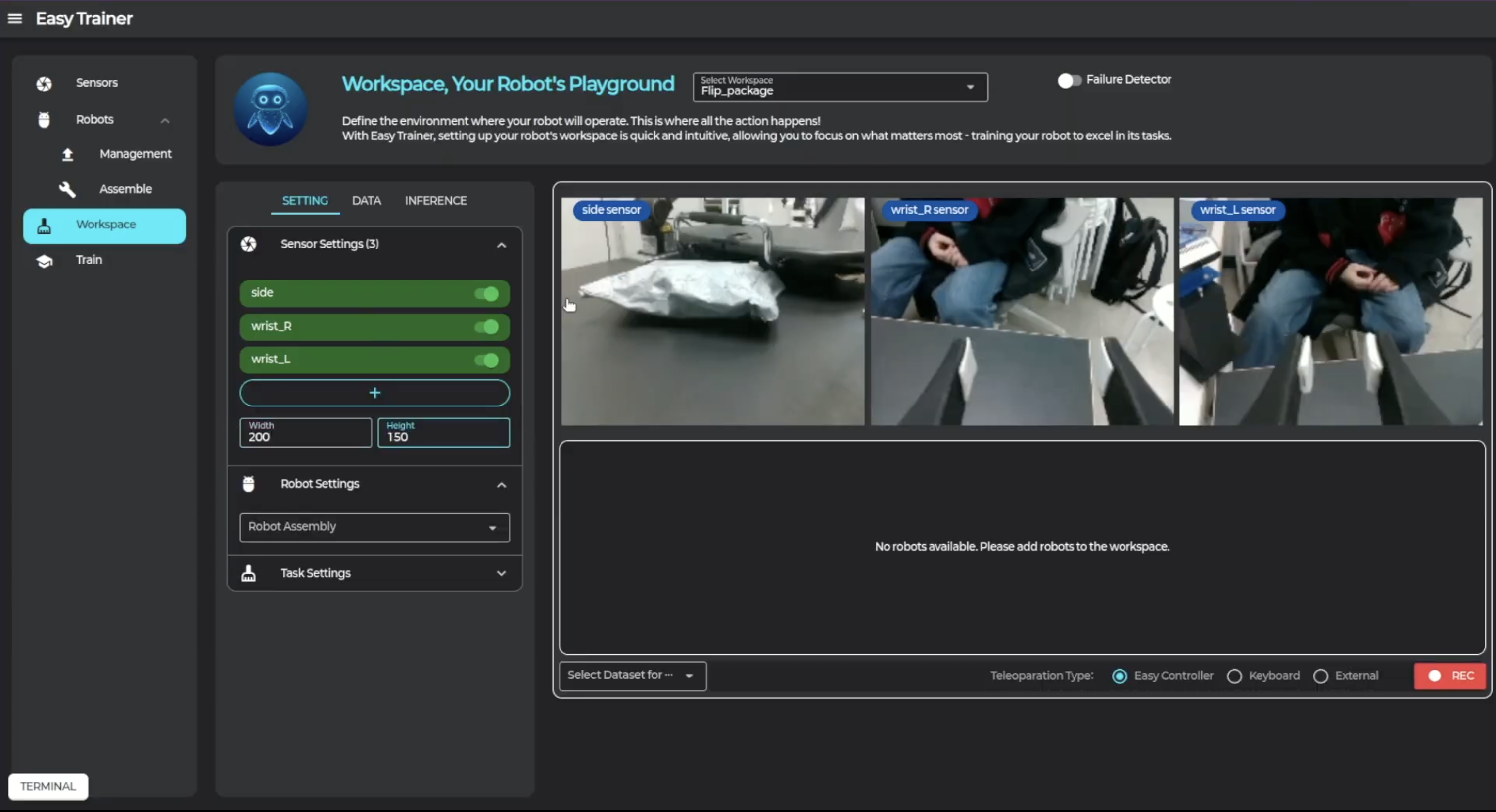Switch to the DATA tab
Viewport: 1496px width, 812px height.
pyautogui.click(x=367, y=201)
